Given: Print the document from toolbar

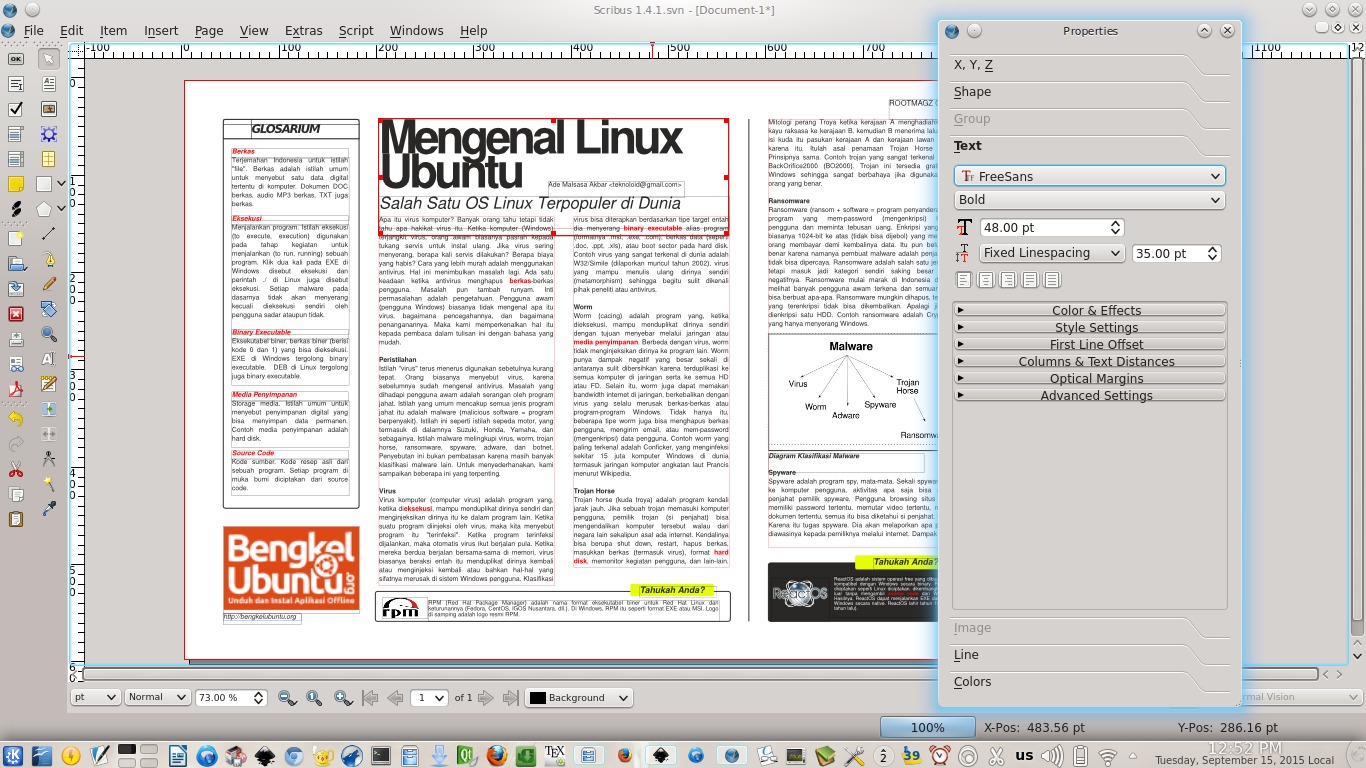Looking at the screenshot, I should [15, 339].
